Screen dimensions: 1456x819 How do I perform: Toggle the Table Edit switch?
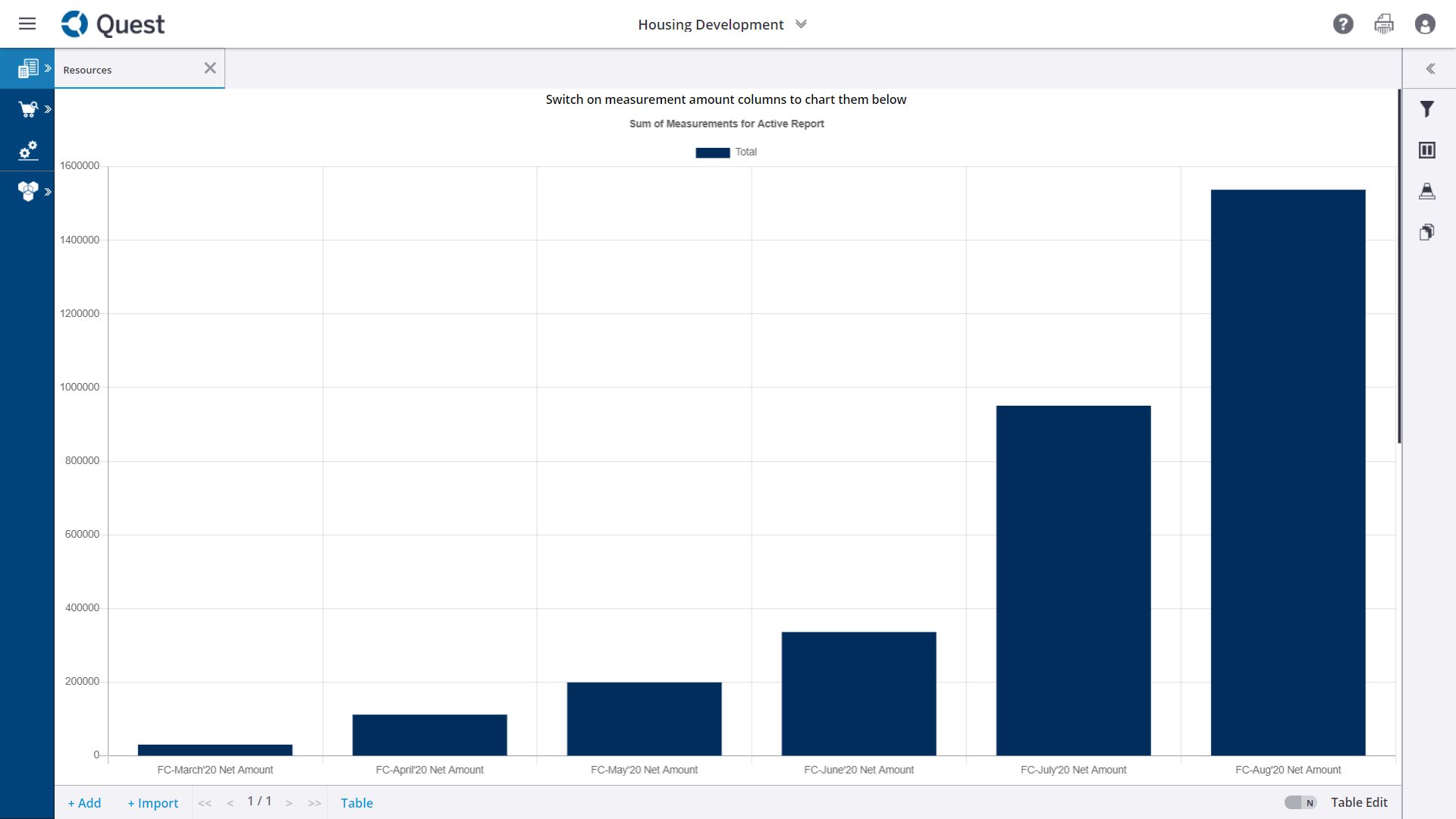point(1301,802)
